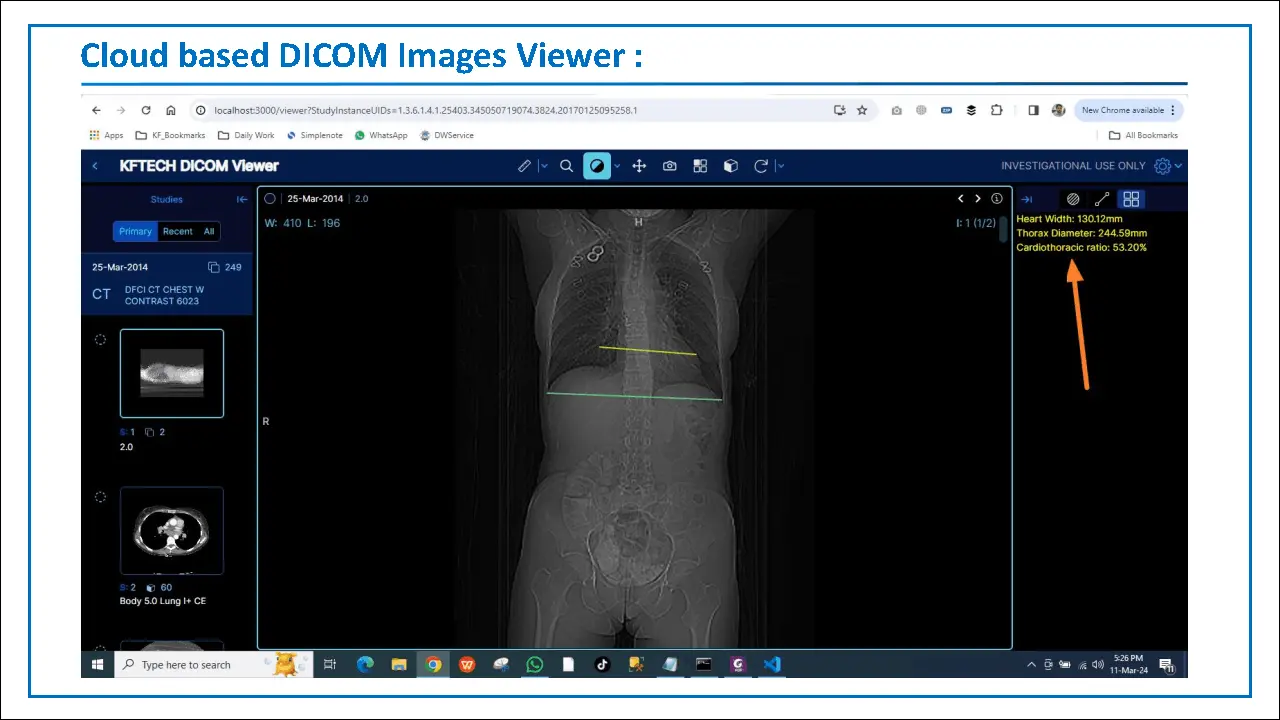This screenshot has height=720, width=1280.
Task: Open the DWService bookmark
Action: (447, 135)
